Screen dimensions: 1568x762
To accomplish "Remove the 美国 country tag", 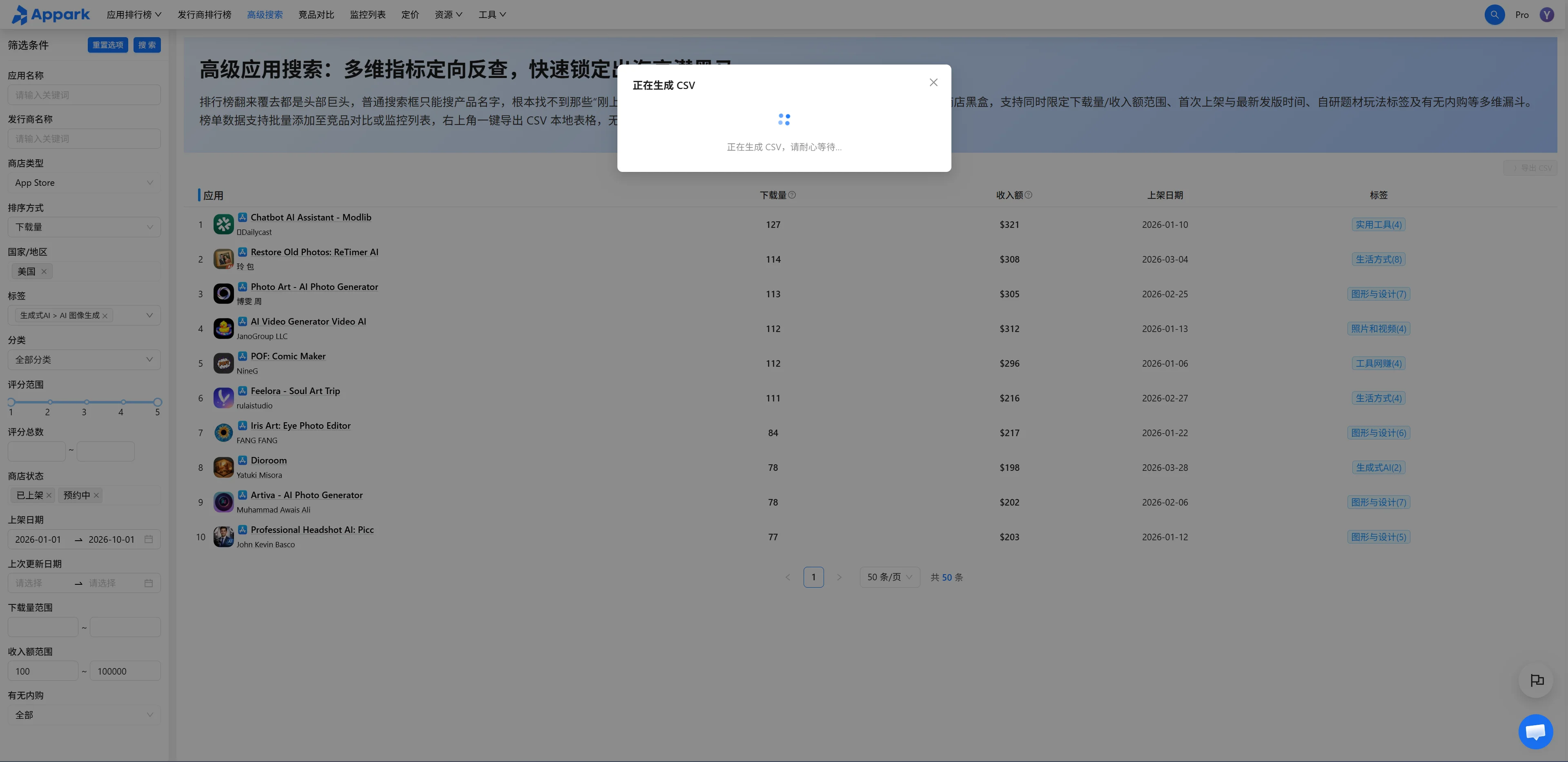I will 44,272.
